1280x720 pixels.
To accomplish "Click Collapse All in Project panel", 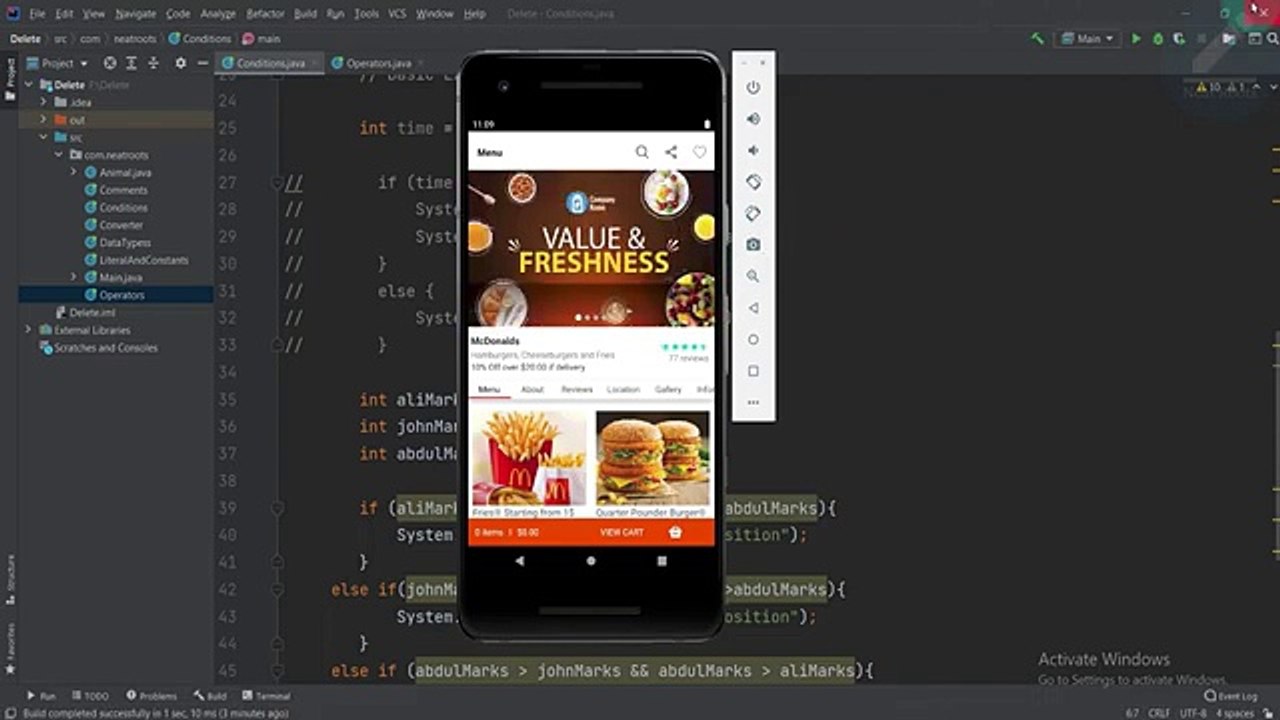I will 153,63.
